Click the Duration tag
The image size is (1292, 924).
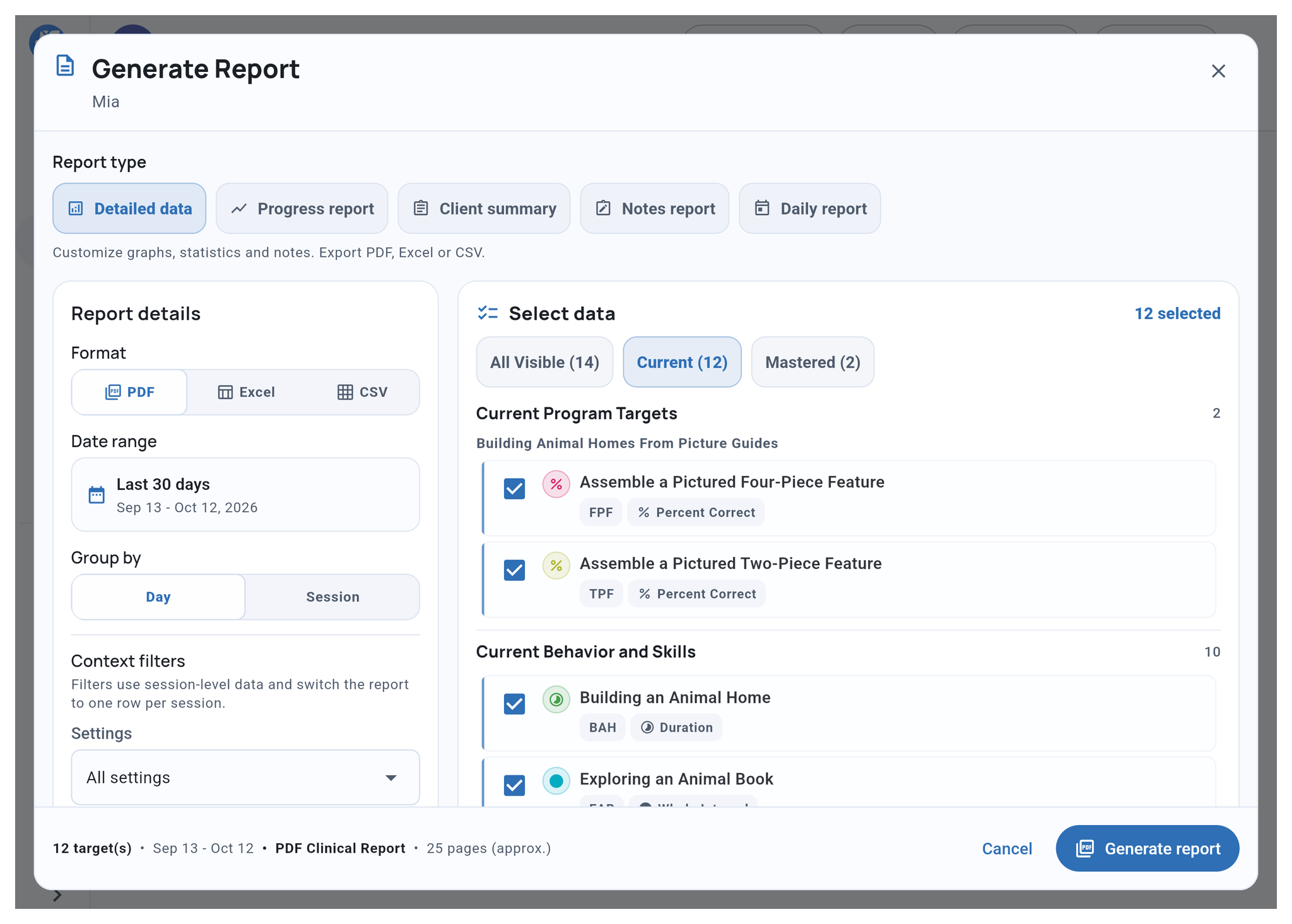pos(676,728)
